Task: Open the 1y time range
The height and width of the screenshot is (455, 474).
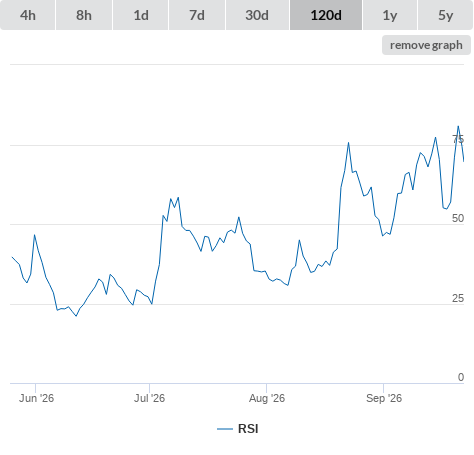Action: tap(390, 15)
